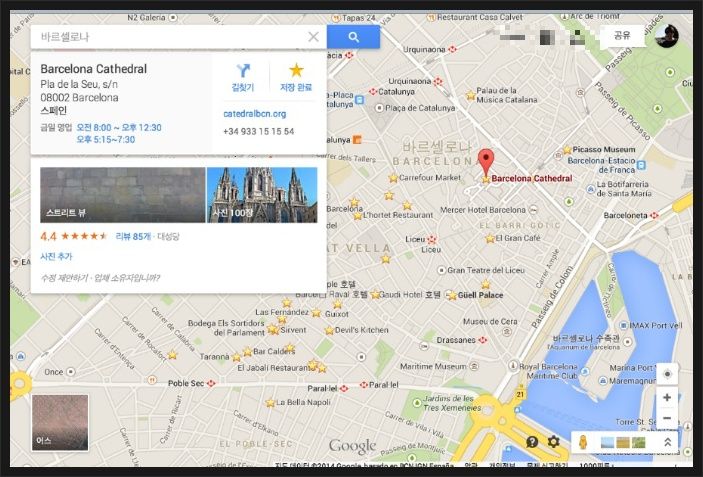The width and height of the screenshot is (703, 477).
Task: Click the saved (저장 완료) star icon
Action: point(296,70)
